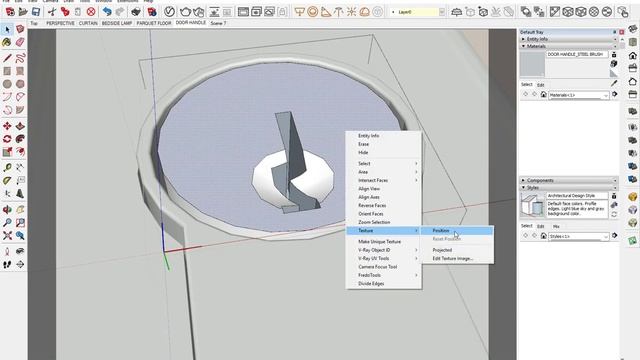Screen dimensions: 640x360
Task: Click the Architectural Design Style name field
Action: [x=577, y=196]
